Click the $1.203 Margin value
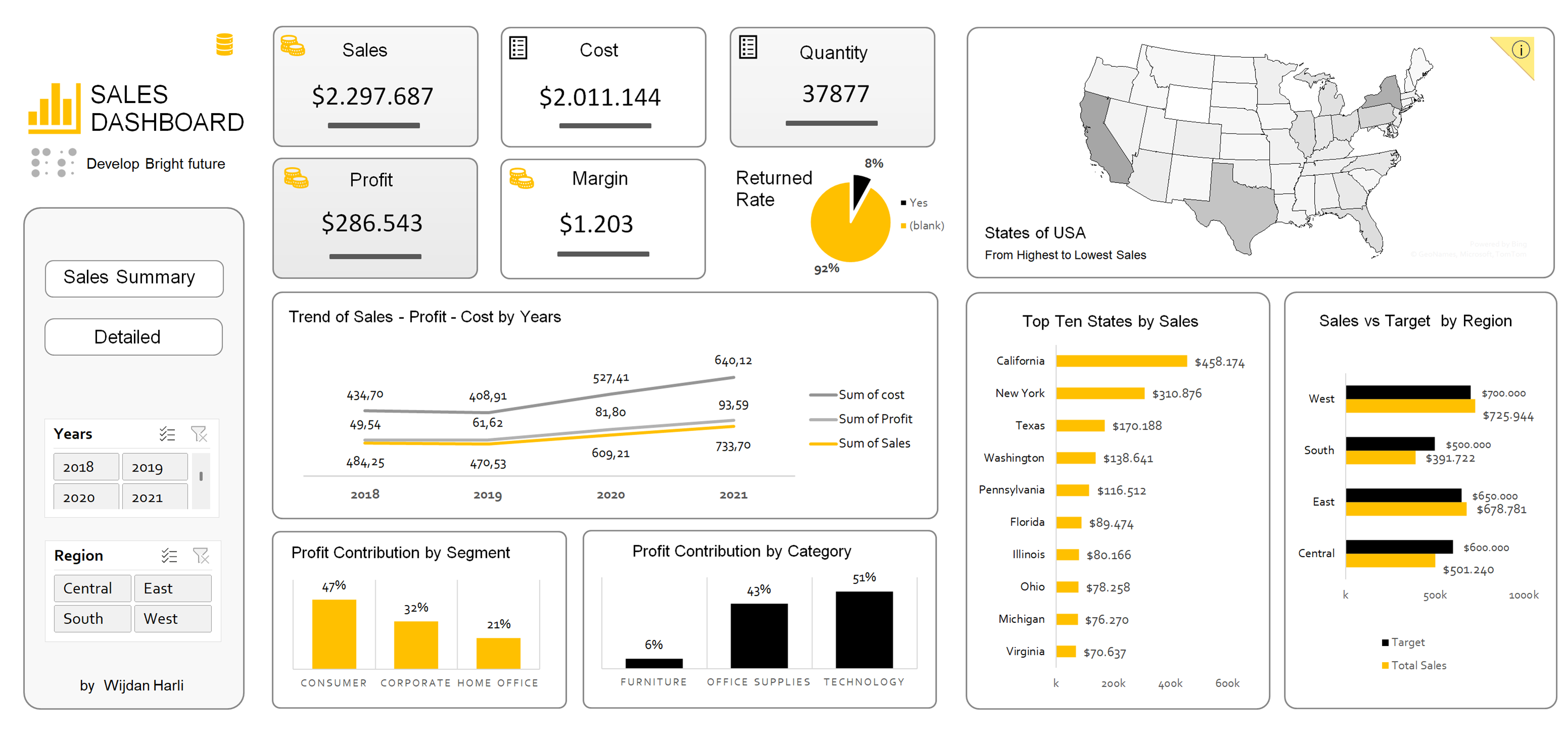1568x743 pixels. [x=596, y=224]
